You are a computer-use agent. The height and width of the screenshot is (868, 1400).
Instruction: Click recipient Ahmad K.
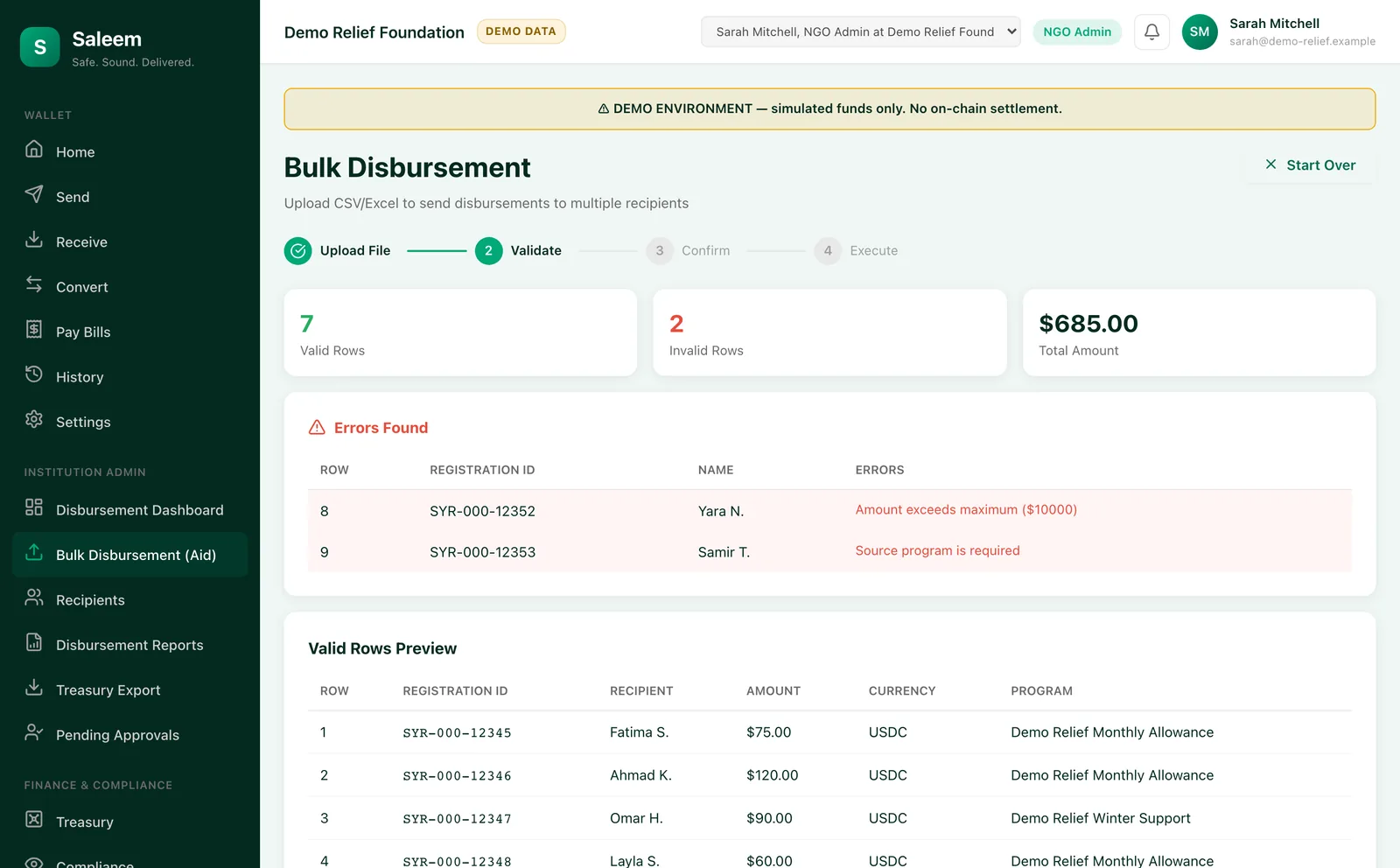tap(640, 775)
